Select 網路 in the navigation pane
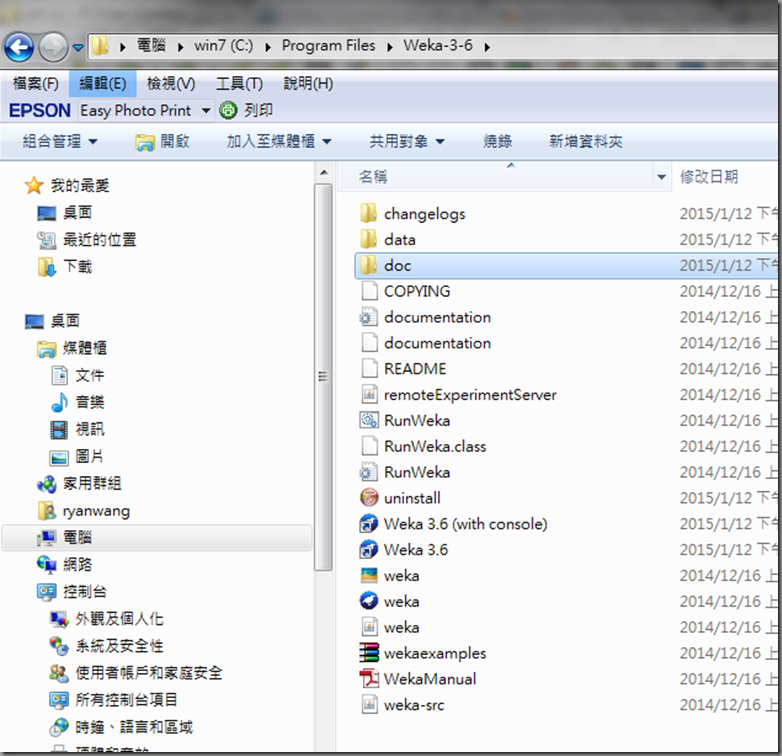782x756 pixels. pyautogui.click(x=64, y=565)
